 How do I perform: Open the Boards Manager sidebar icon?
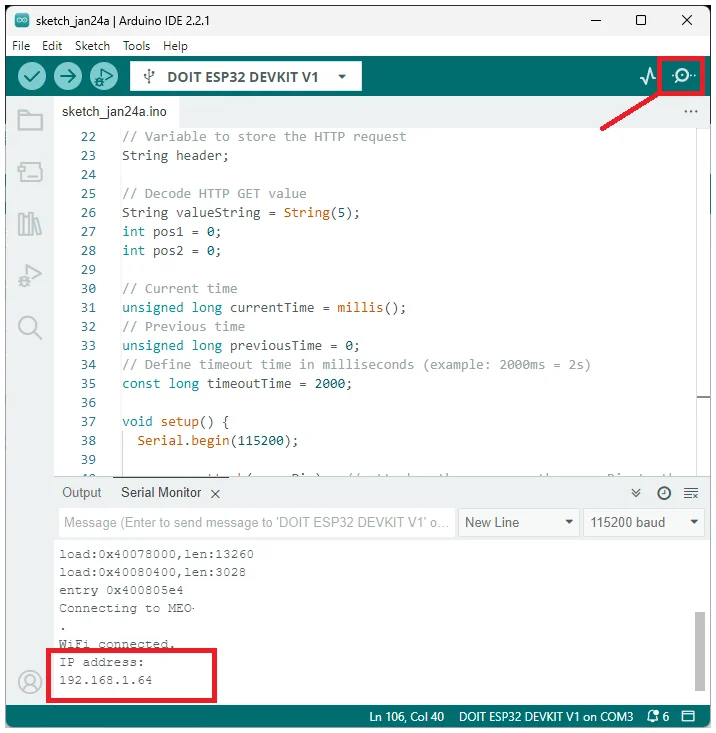pos(30,172)
